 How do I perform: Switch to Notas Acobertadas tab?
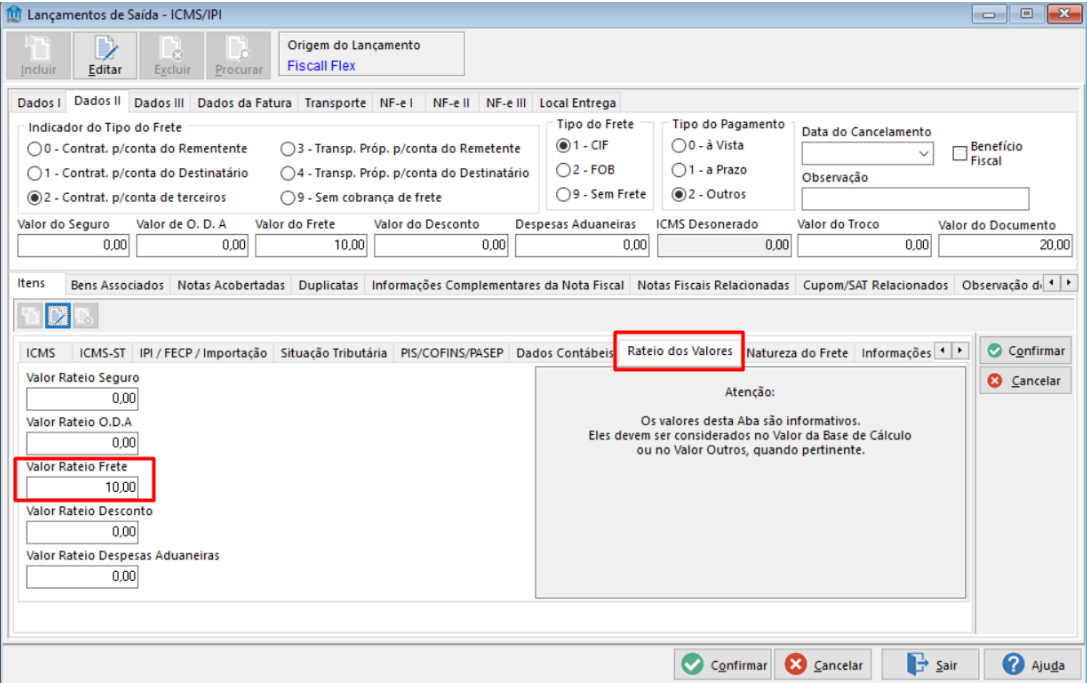[231, 285]
